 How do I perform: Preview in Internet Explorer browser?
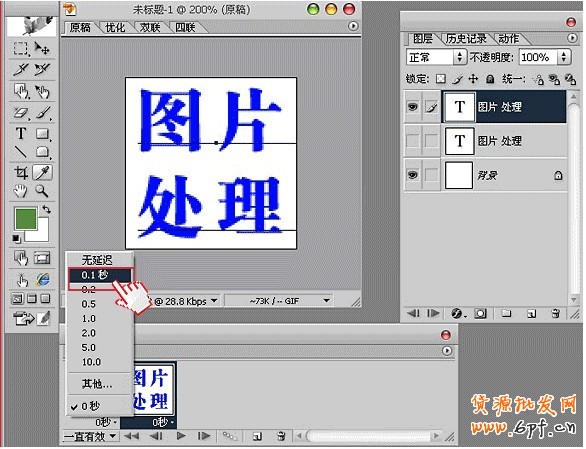click(x=43, y=279)
